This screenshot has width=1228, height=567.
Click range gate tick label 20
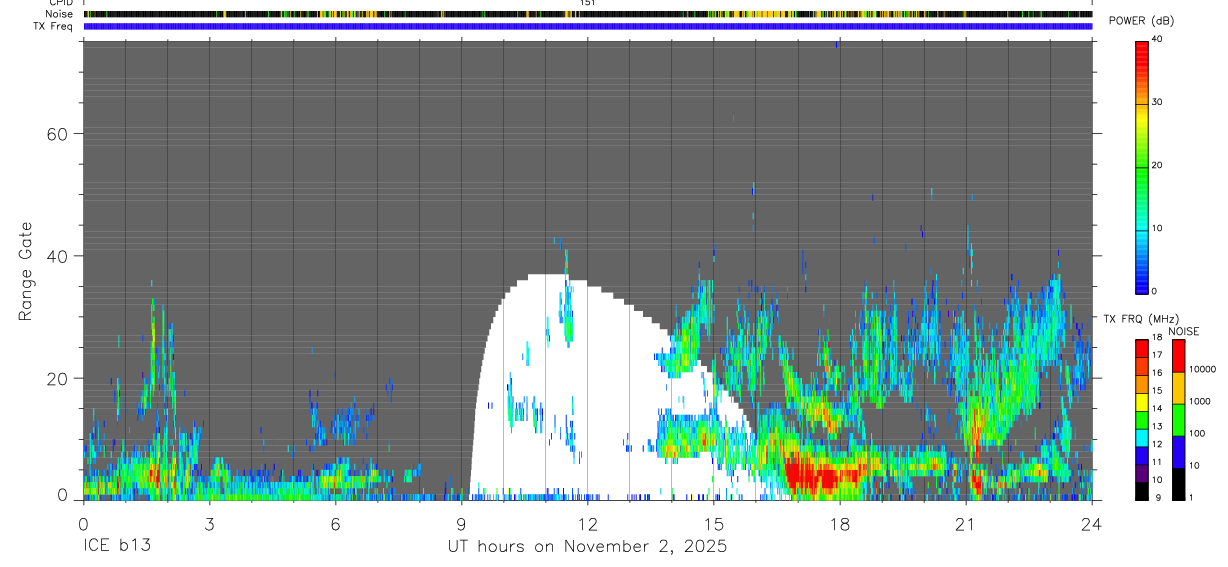tap(58, 379)
